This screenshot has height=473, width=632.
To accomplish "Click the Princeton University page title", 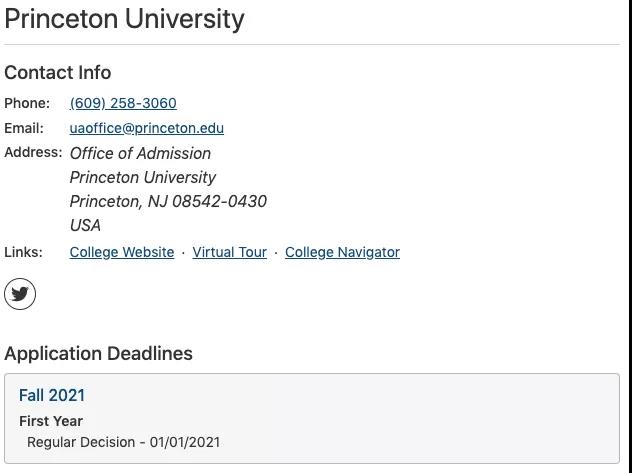I will pyautogui.click(x=125, y=19).
